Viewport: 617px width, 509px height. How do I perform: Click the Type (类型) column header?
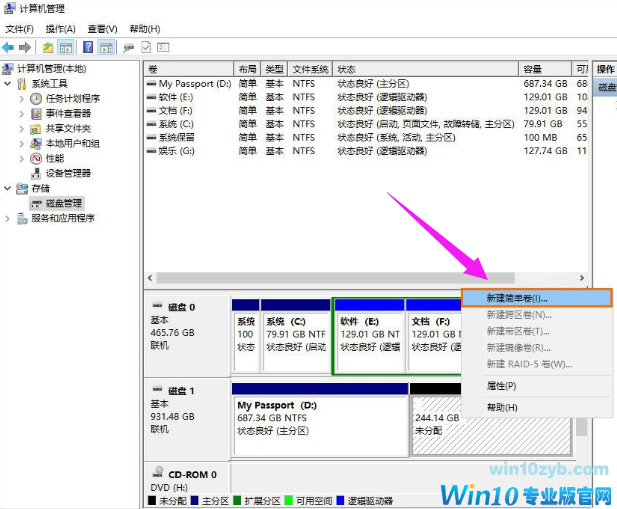pyautogui.click(x=274, y=69)
